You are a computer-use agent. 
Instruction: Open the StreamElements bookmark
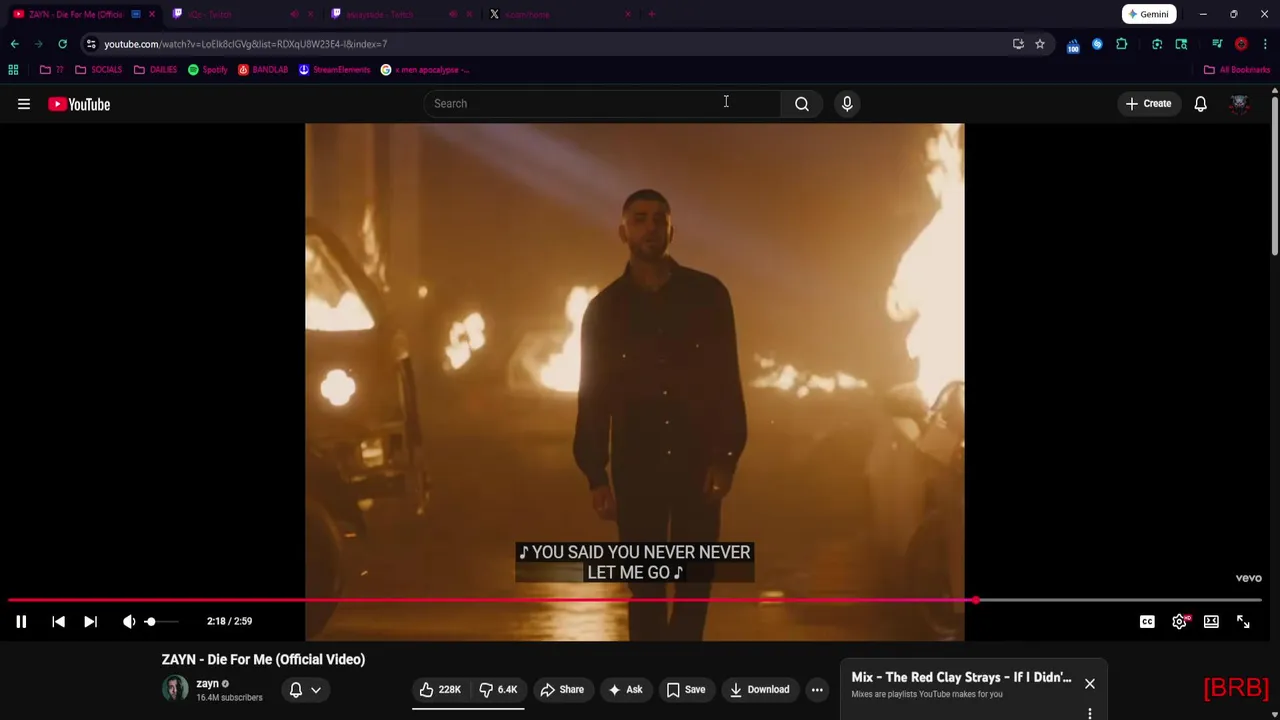point(335,70)
